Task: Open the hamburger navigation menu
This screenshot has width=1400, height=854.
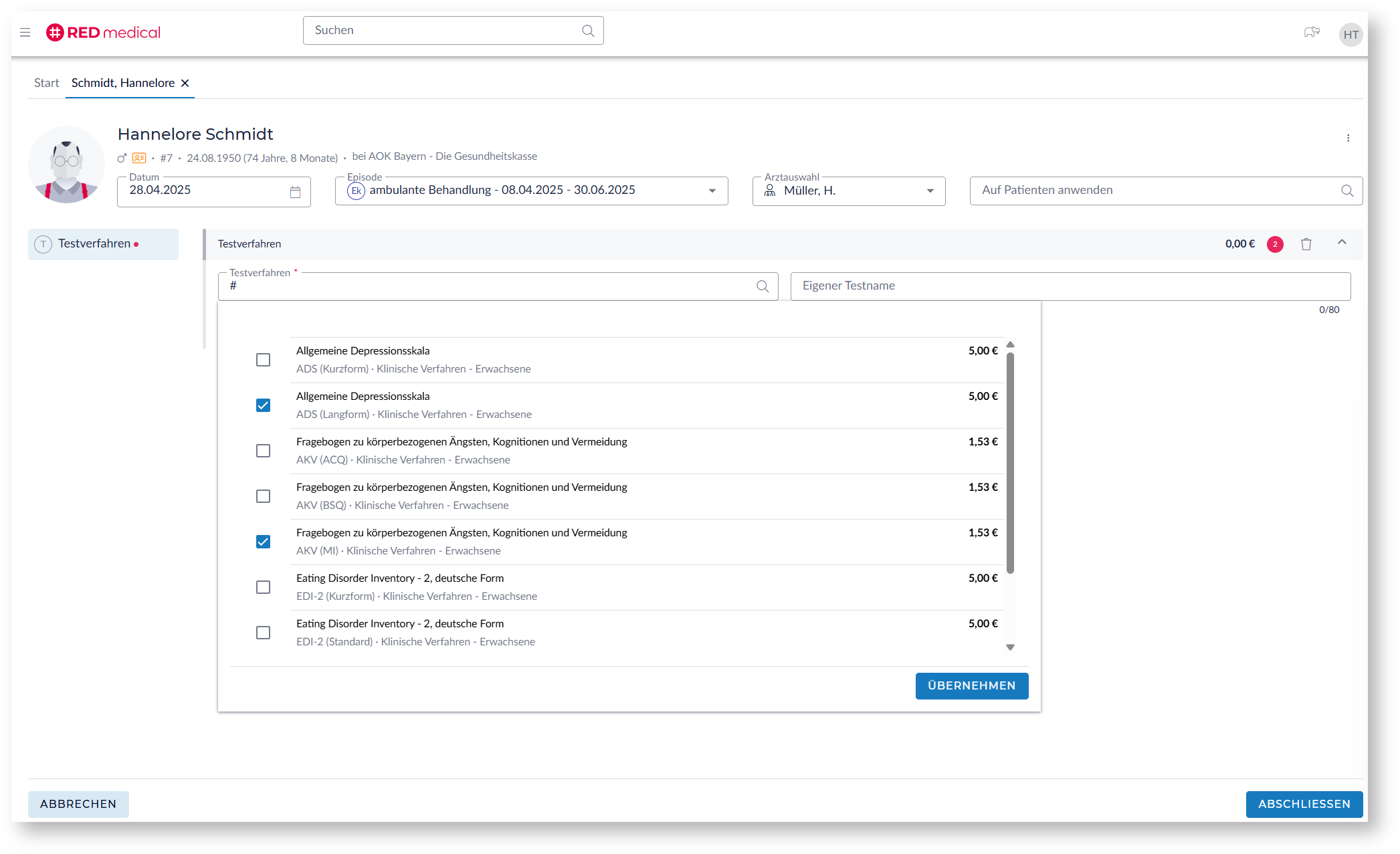Action: tap(25, 32)
